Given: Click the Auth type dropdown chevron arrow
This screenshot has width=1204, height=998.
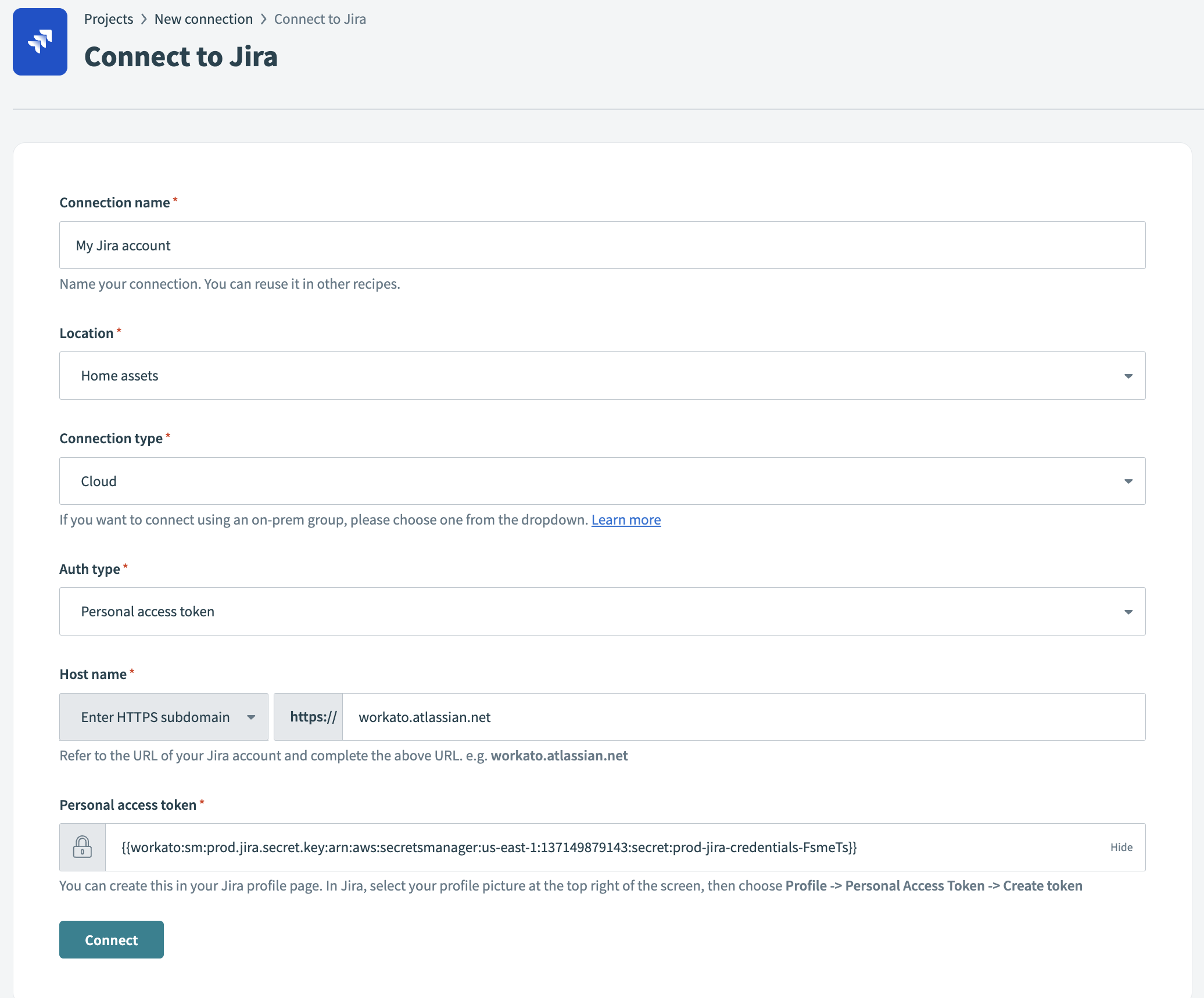Looking at the screenshot, I should coord(1128,611).
